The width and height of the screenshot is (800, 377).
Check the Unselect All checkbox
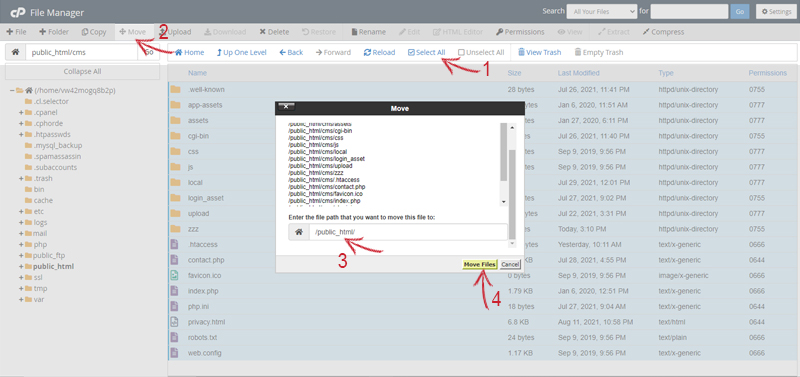click(x=461, y=53)
